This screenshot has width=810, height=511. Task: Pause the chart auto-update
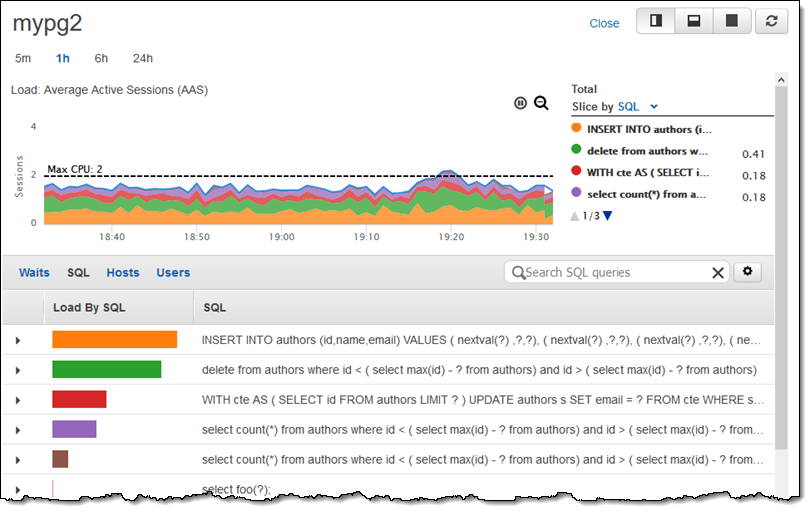(x=520, y=103)
